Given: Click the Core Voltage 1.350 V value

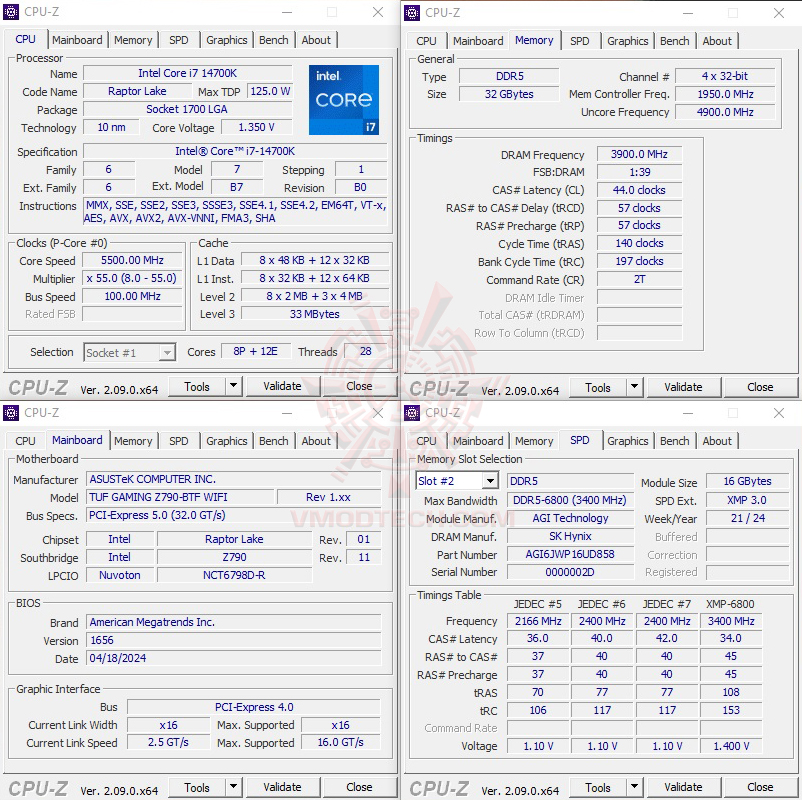Looking at the screenshot, I should pyautogui.click(x=256, y=127).
